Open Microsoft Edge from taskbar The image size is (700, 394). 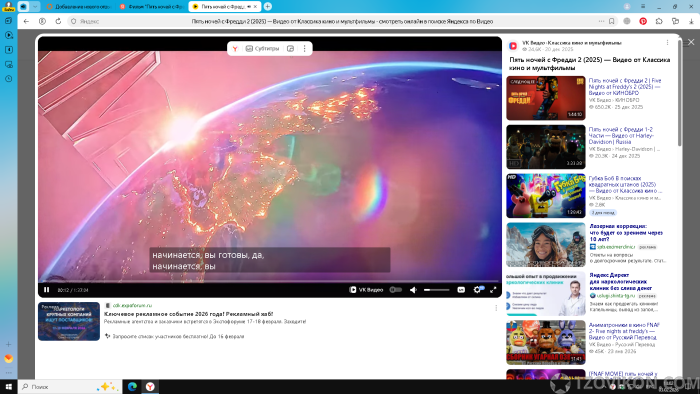132,387
